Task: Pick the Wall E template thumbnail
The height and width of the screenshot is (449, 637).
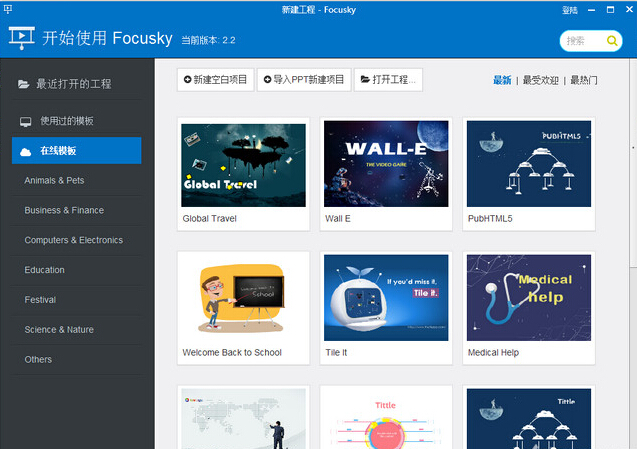Action: [386, 164]
